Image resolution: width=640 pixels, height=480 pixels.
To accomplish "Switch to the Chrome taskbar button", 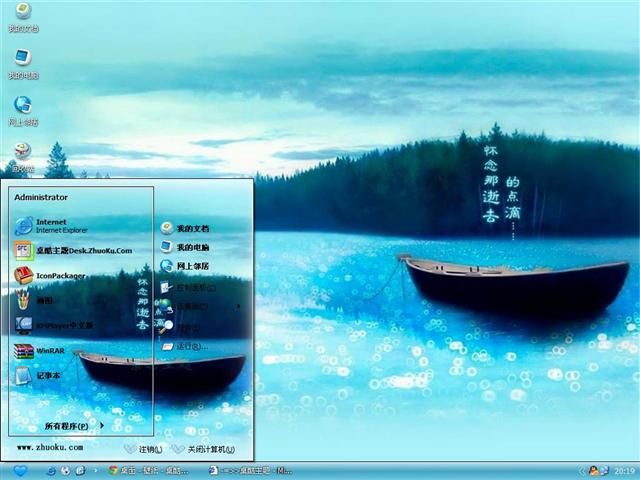I will pyautogui.click(x=149, y=471).
